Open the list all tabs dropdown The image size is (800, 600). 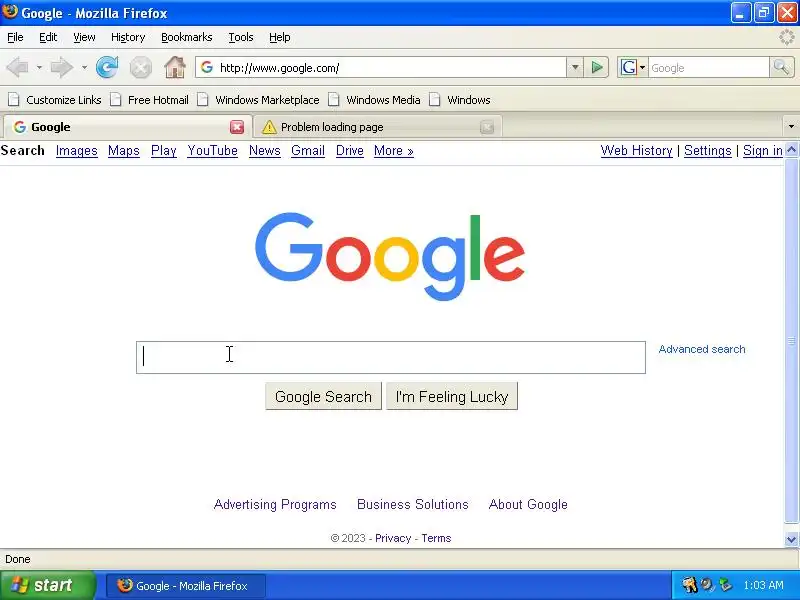coord(791,127)
